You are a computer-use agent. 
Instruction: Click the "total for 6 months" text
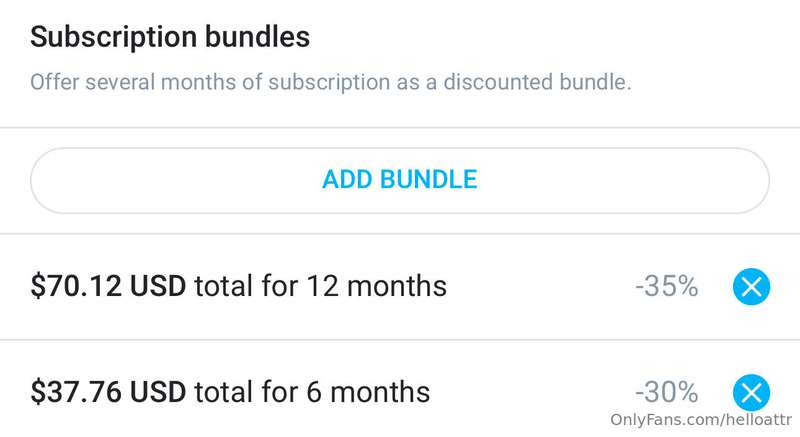pyautogui.click(x=312, y=391)
